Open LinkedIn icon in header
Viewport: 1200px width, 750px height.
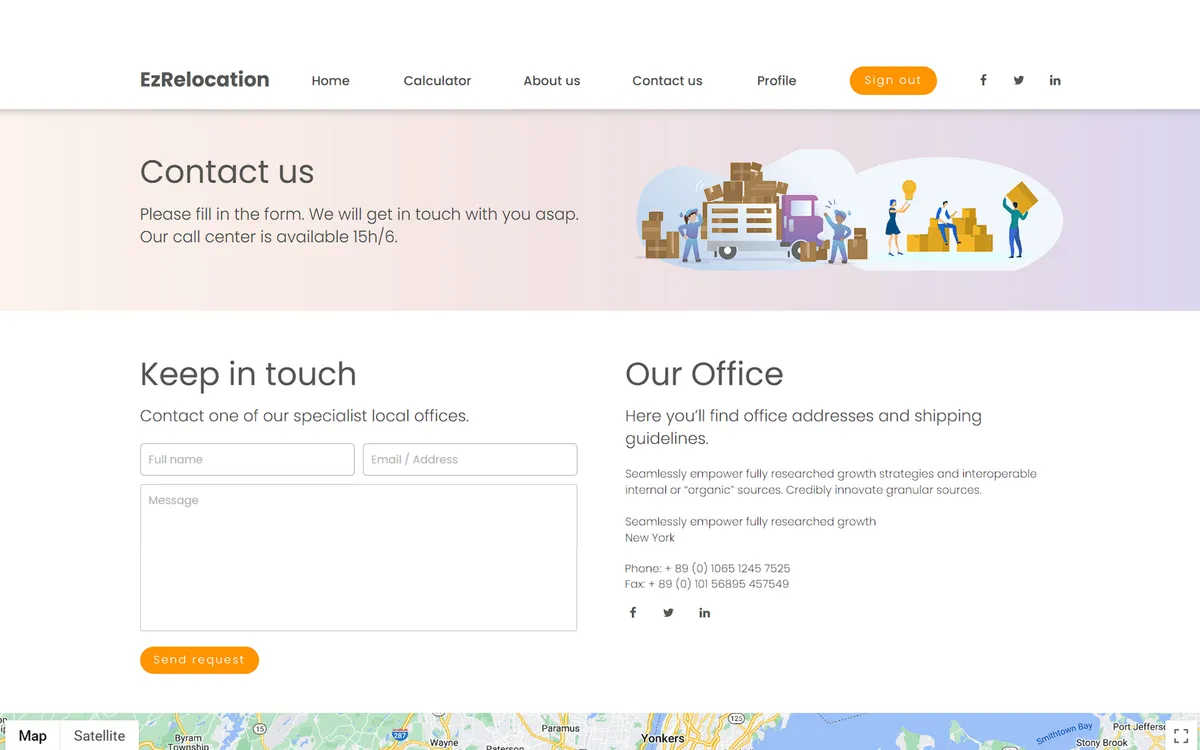tap(1055, 80)
